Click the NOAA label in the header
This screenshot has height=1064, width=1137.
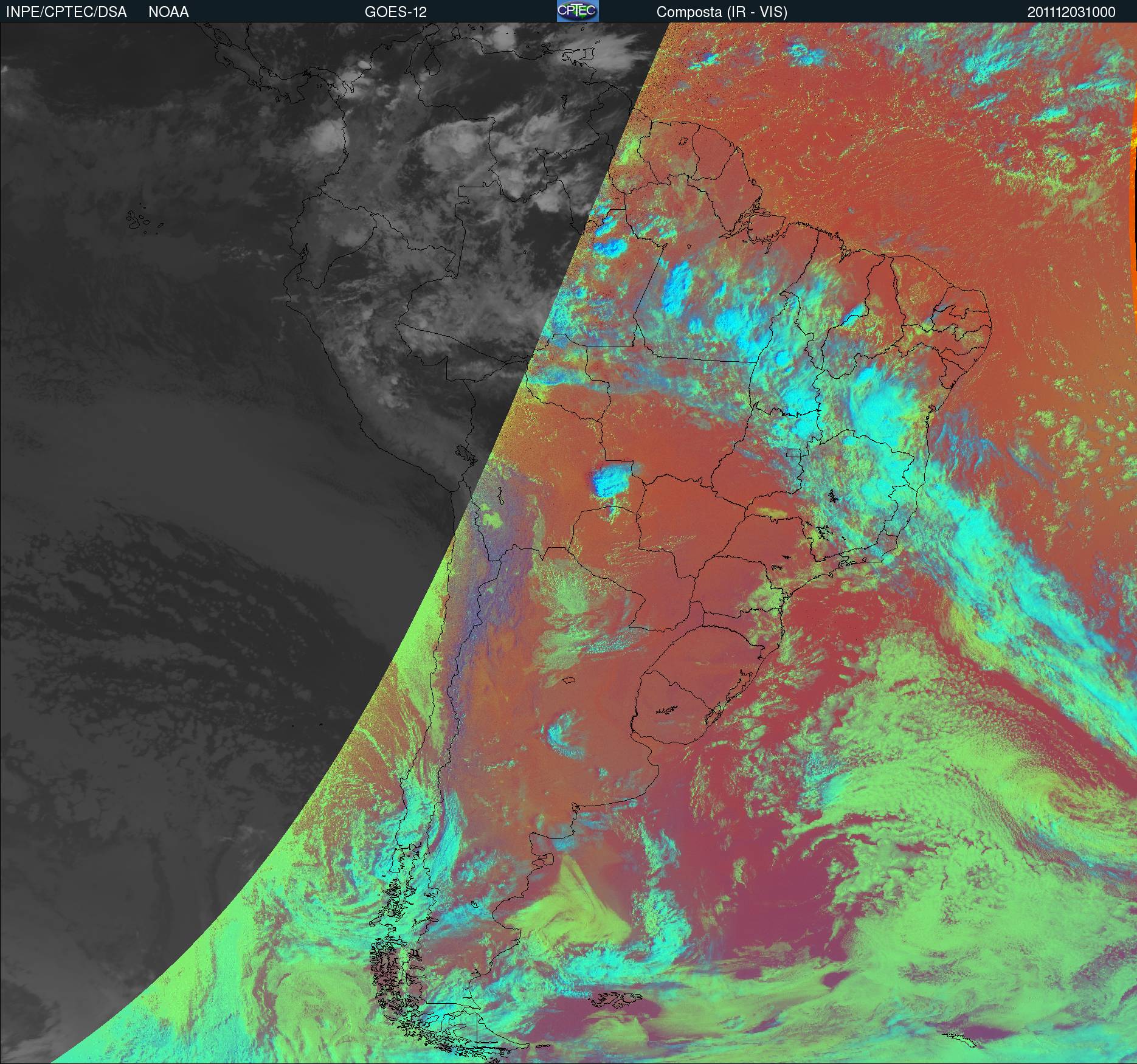point(168,12)
